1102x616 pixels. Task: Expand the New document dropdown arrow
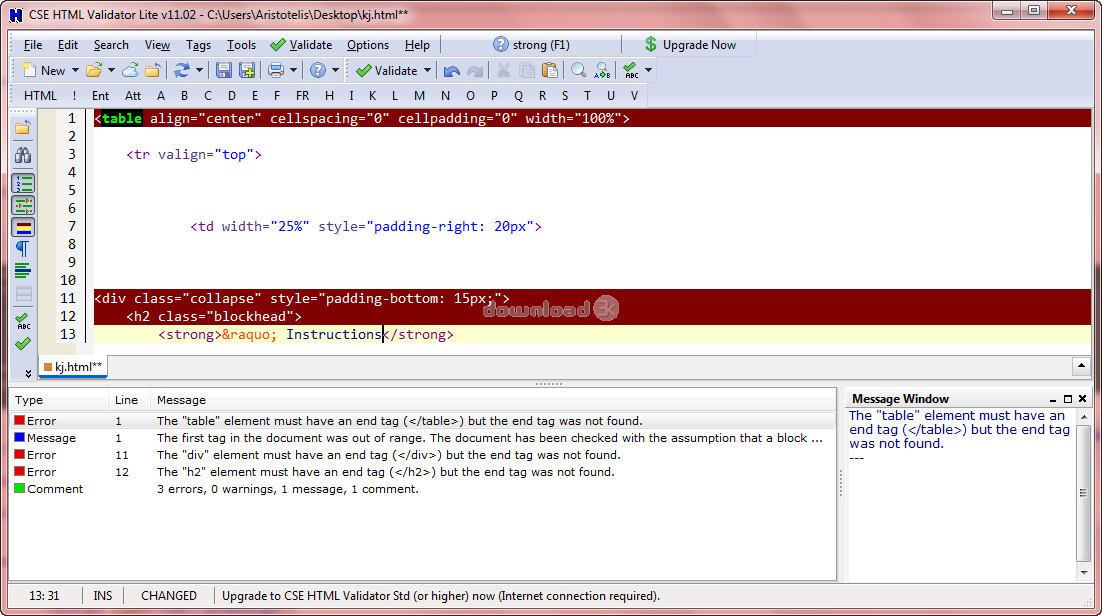[x=75, y=70]
